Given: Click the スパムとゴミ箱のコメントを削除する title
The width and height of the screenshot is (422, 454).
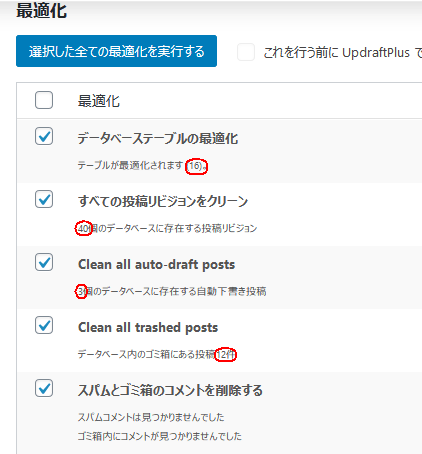Looking at the screenshot, I should click(x=170, y=390).
